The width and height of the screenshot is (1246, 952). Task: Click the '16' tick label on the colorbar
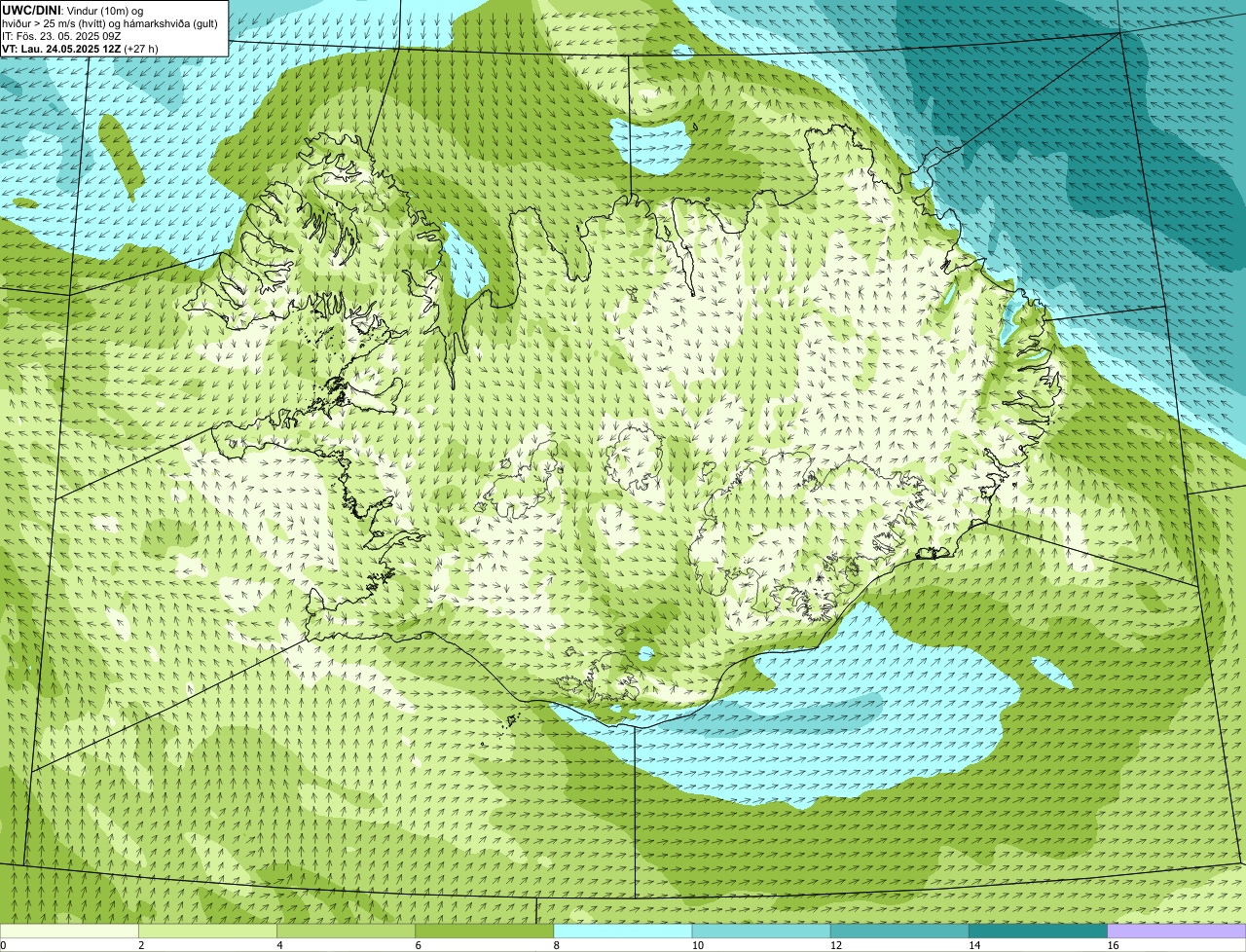pyautogui.click(x=1114, y=945)
